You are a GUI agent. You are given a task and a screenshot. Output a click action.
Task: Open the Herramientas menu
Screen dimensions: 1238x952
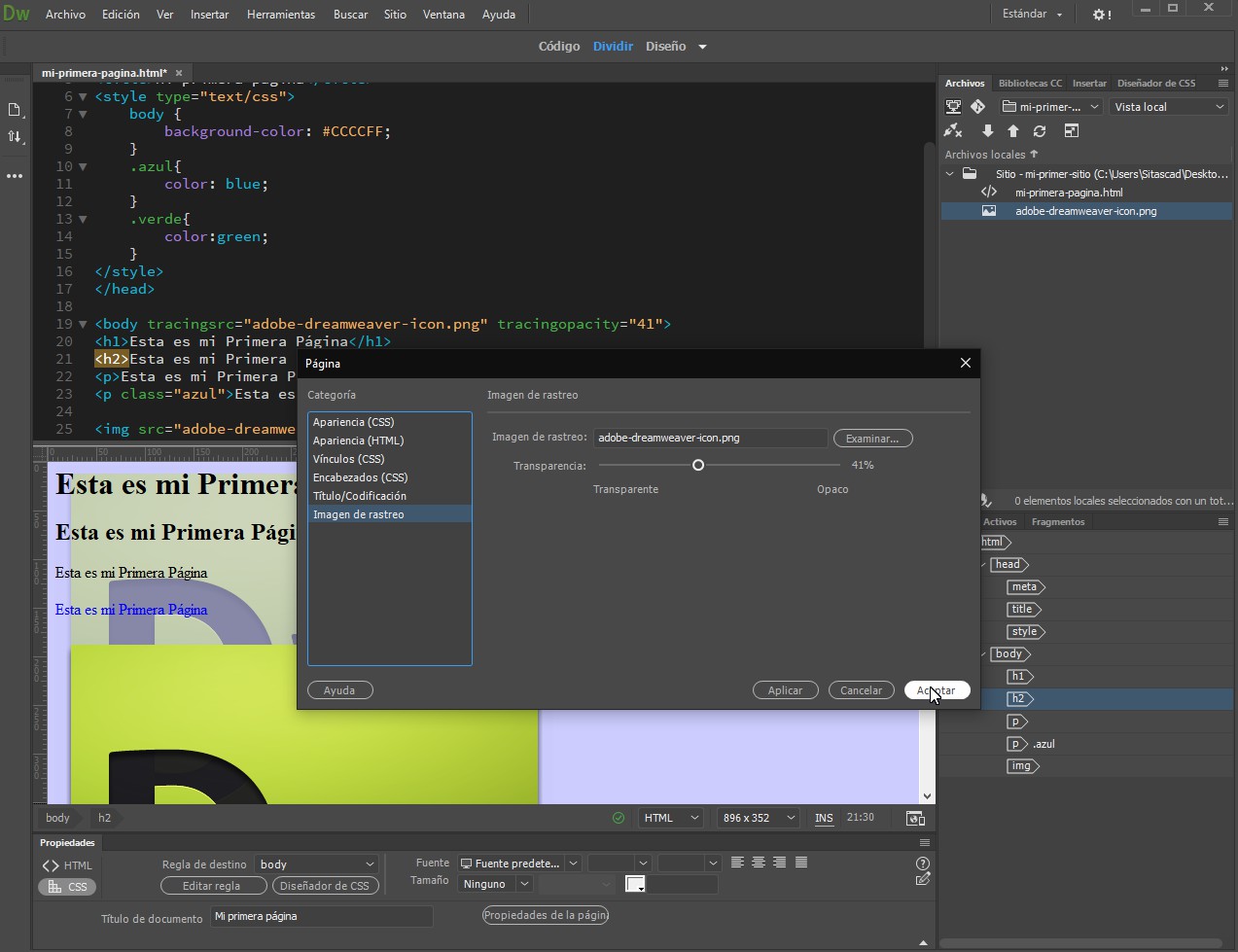click(x=281, y=15)
